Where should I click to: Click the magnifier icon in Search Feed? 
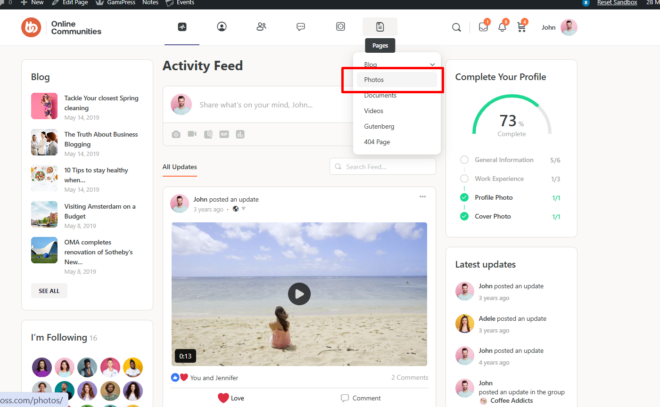338,167
